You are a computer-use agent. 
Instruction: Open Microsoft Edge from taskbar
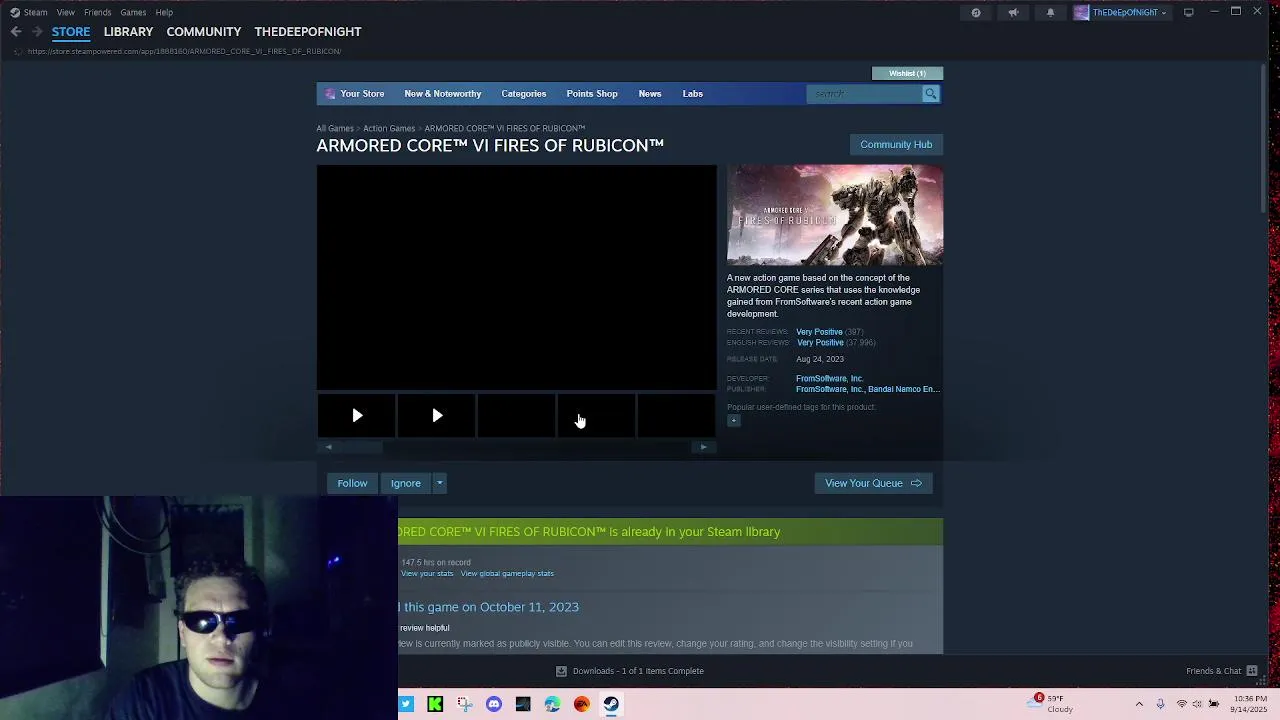552,704
